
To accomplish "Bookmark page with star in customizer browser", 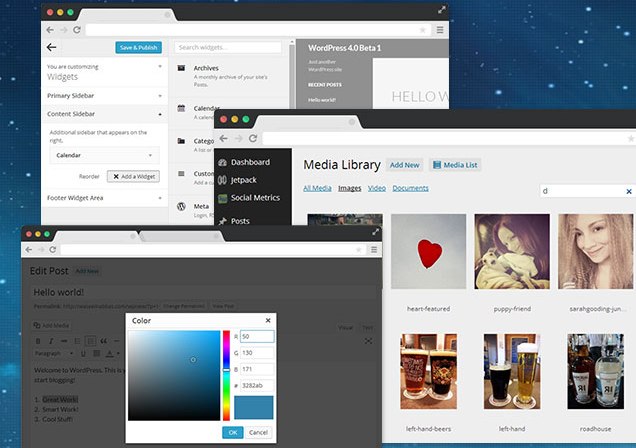I will tap(422, 30).
